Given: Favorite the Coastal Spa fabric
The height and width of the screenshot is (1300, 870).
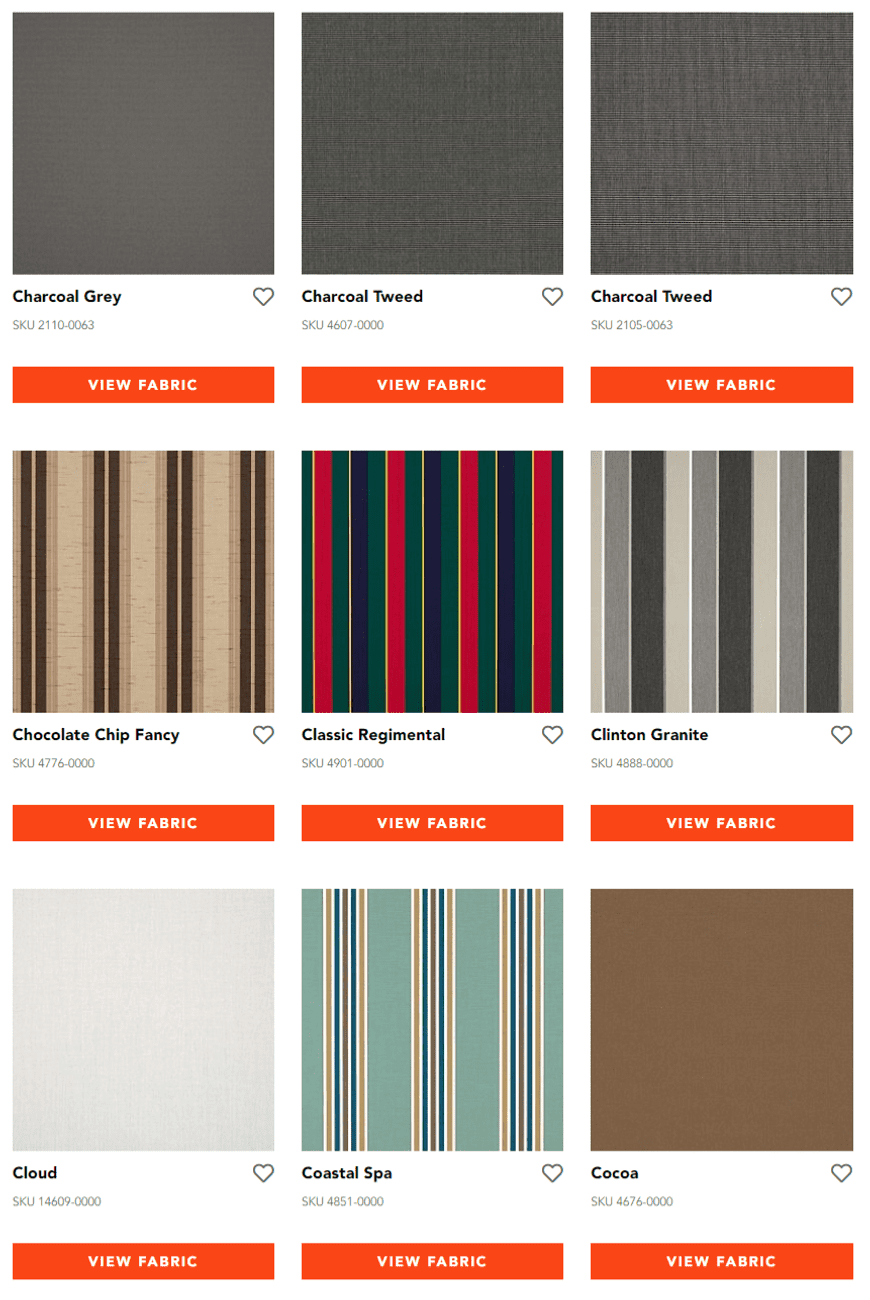Looking at the screenshot, I should 552,1173.
